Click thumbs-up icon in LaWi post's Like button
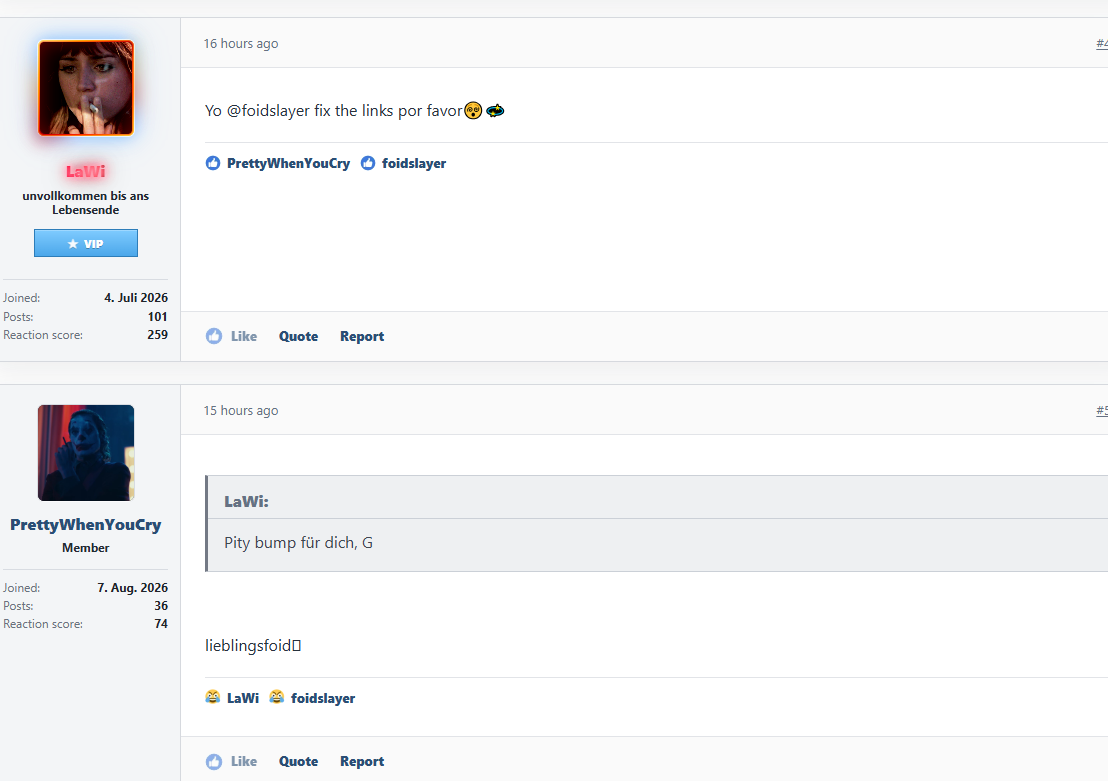The image size is (1108, 781). click(213, 336)
